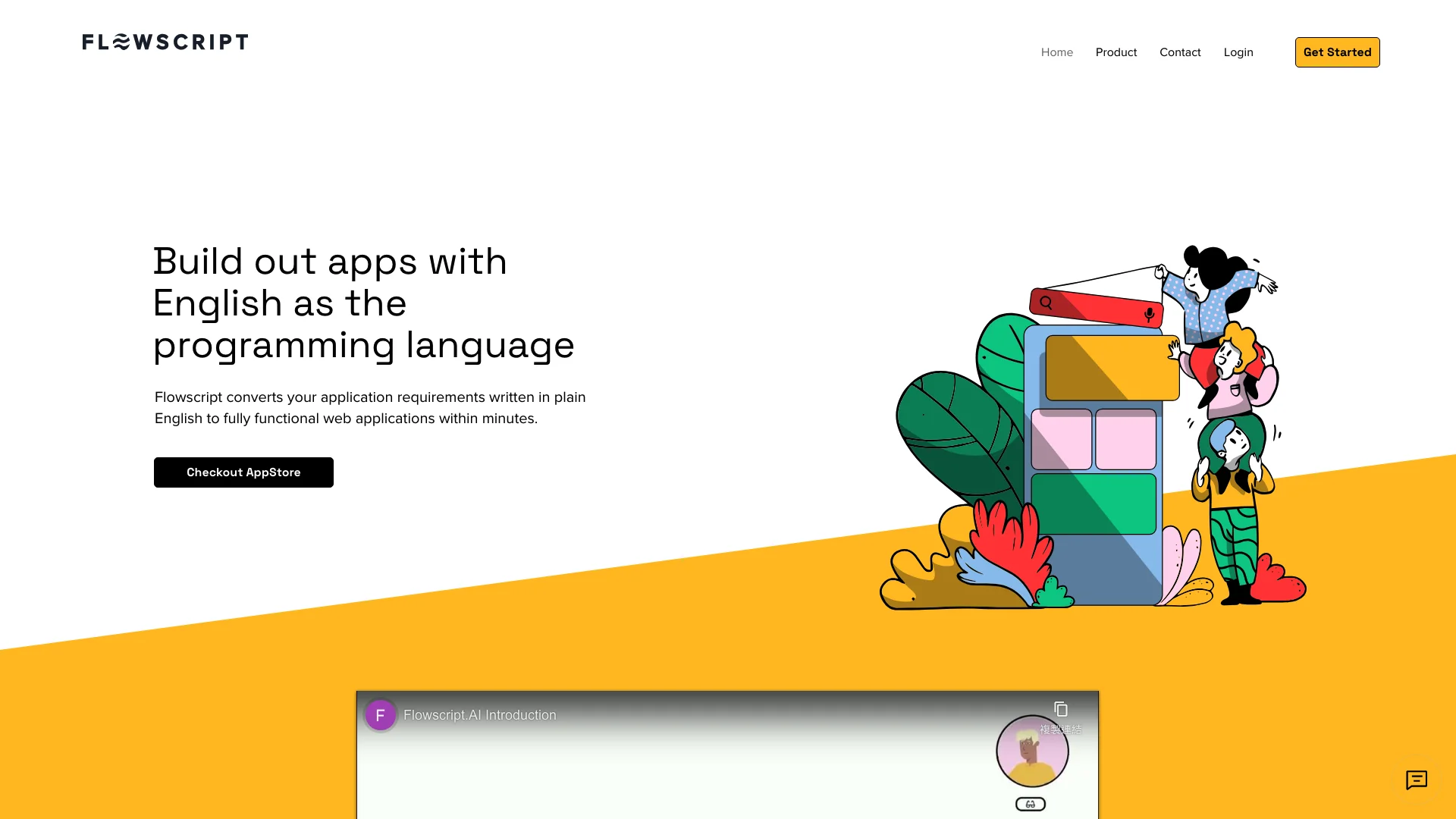Open the Product navigation menu item

click(1116, 52)
